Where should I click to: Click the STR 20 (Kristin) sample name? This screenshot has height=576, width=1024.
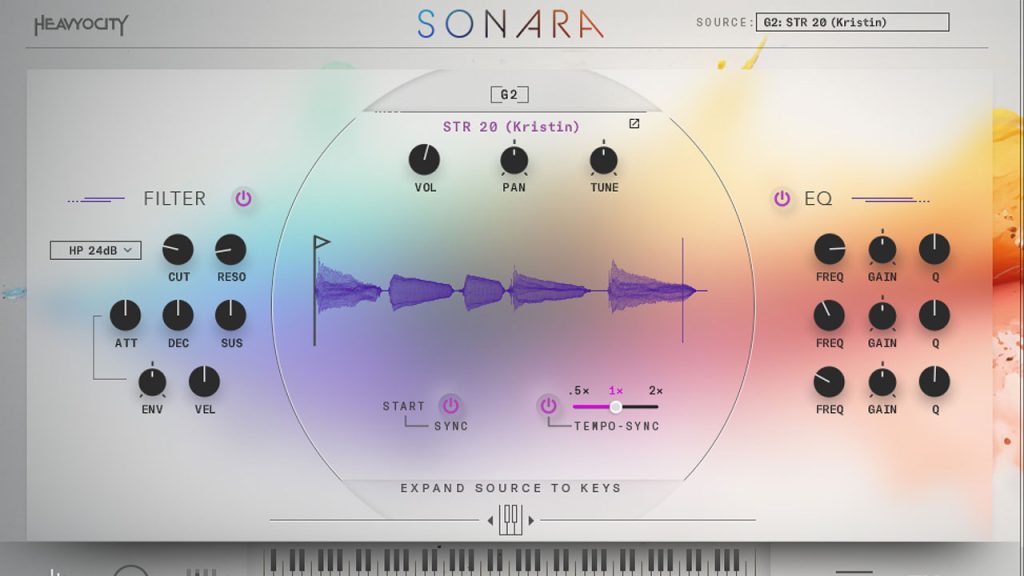pos(511,127)
